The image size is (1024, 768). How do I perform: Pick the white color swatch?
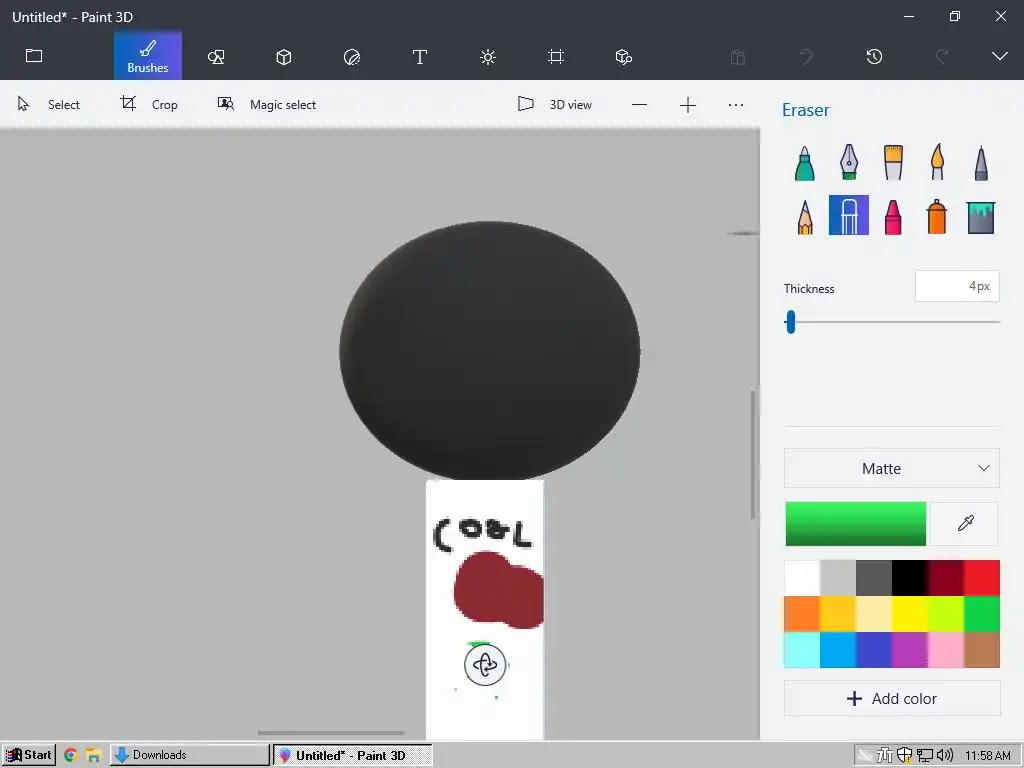point(802,578)
